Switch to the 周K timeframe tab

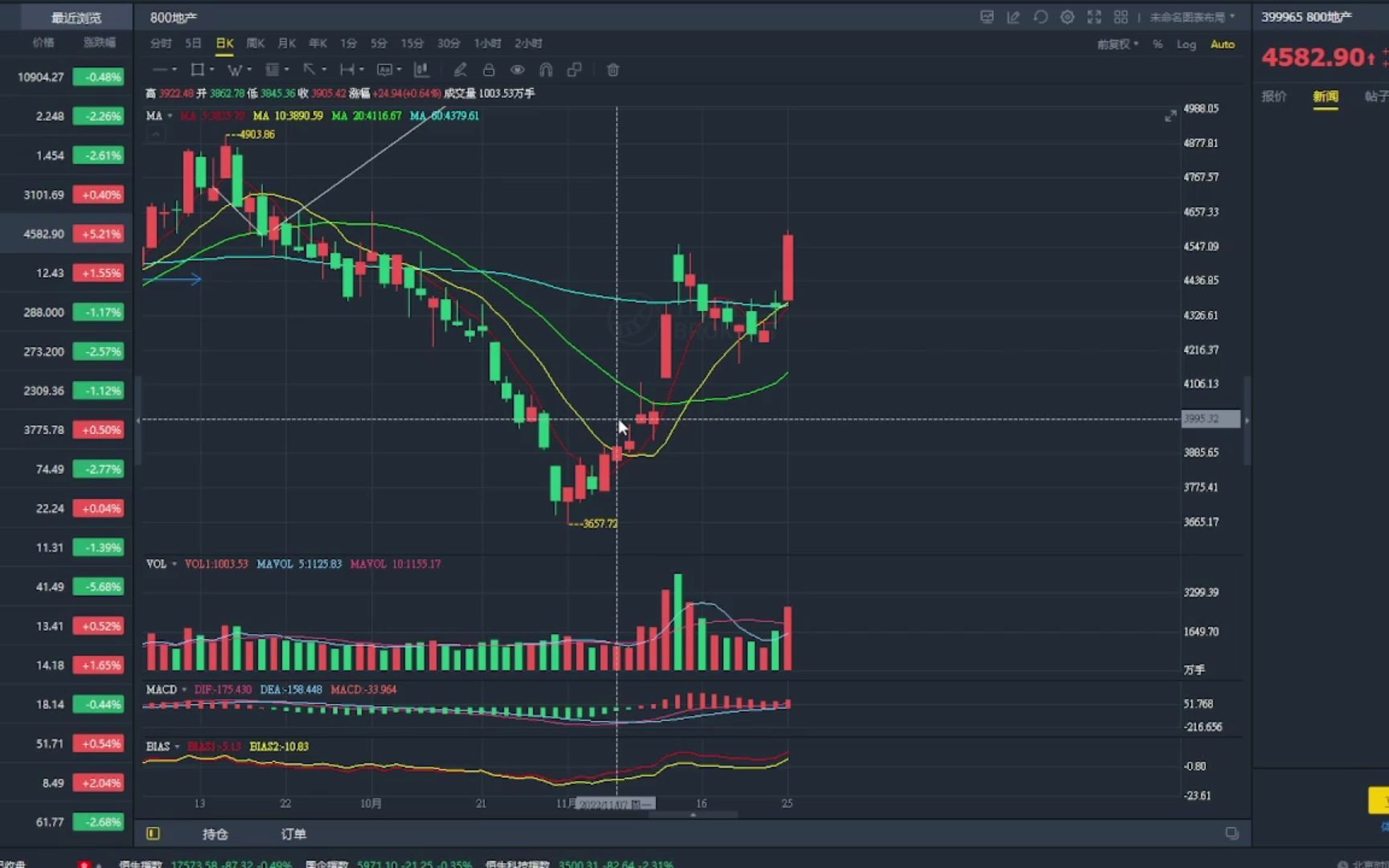256,43
